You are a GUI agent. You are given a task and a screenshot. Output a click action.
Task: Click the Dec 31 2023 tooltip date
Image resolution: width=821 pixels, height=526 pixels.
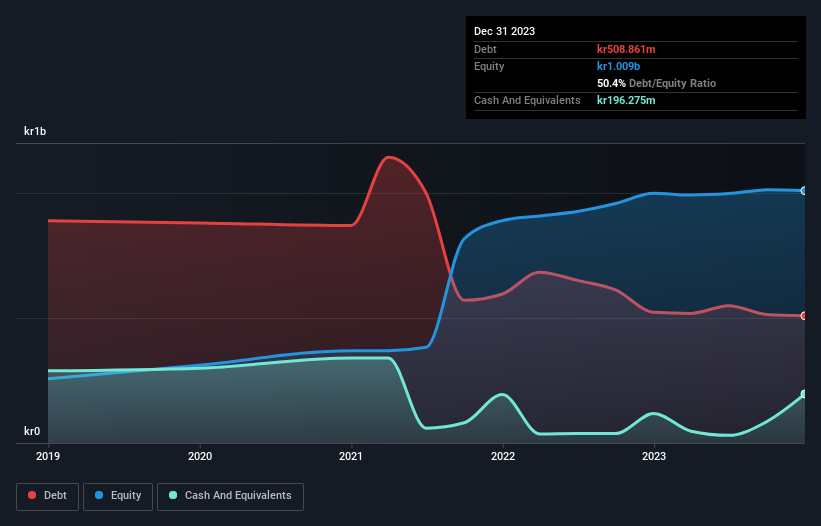coord(504,31)
